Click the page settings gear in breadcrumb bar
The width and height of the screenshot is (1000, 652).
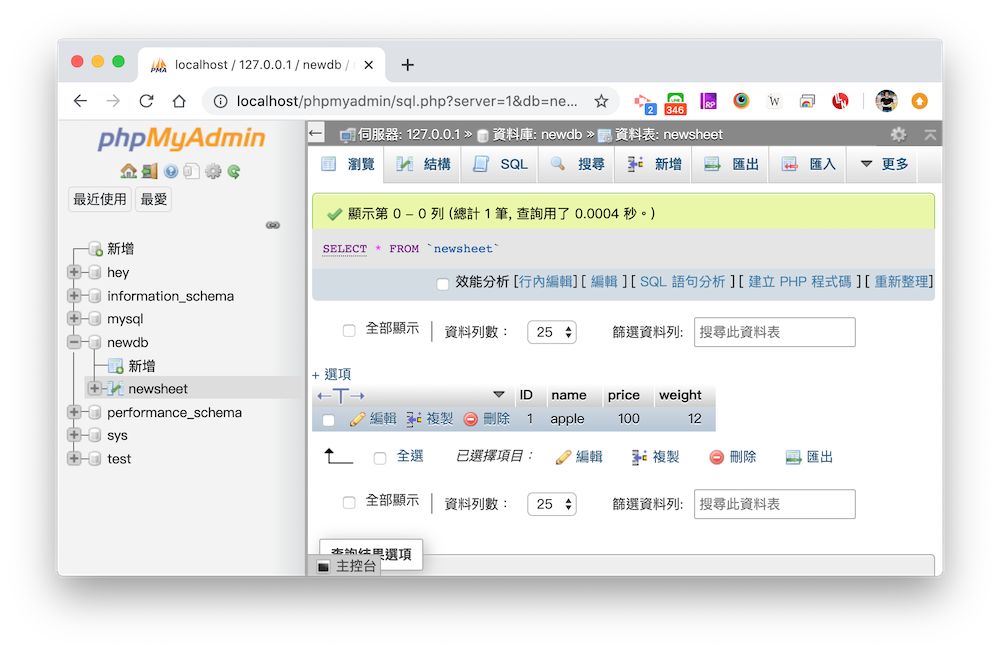[x=898, y=135]
